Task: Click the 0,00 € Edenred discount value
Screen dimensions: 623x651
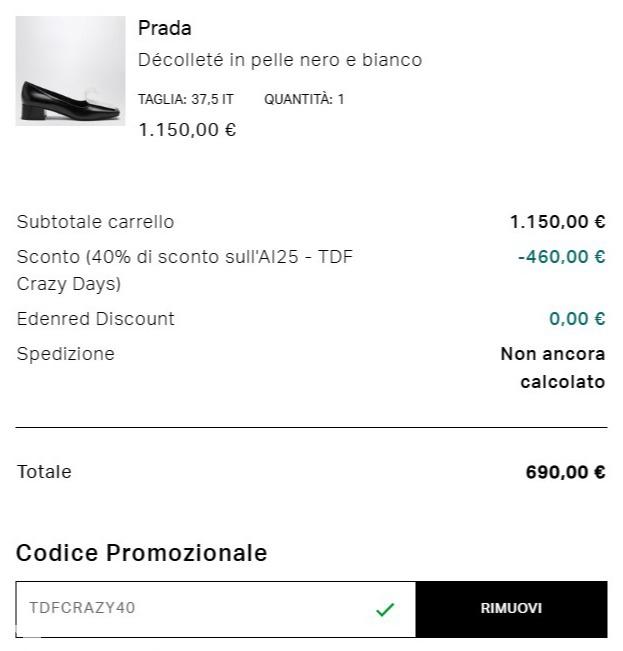Action: click(x=577, y=319)
